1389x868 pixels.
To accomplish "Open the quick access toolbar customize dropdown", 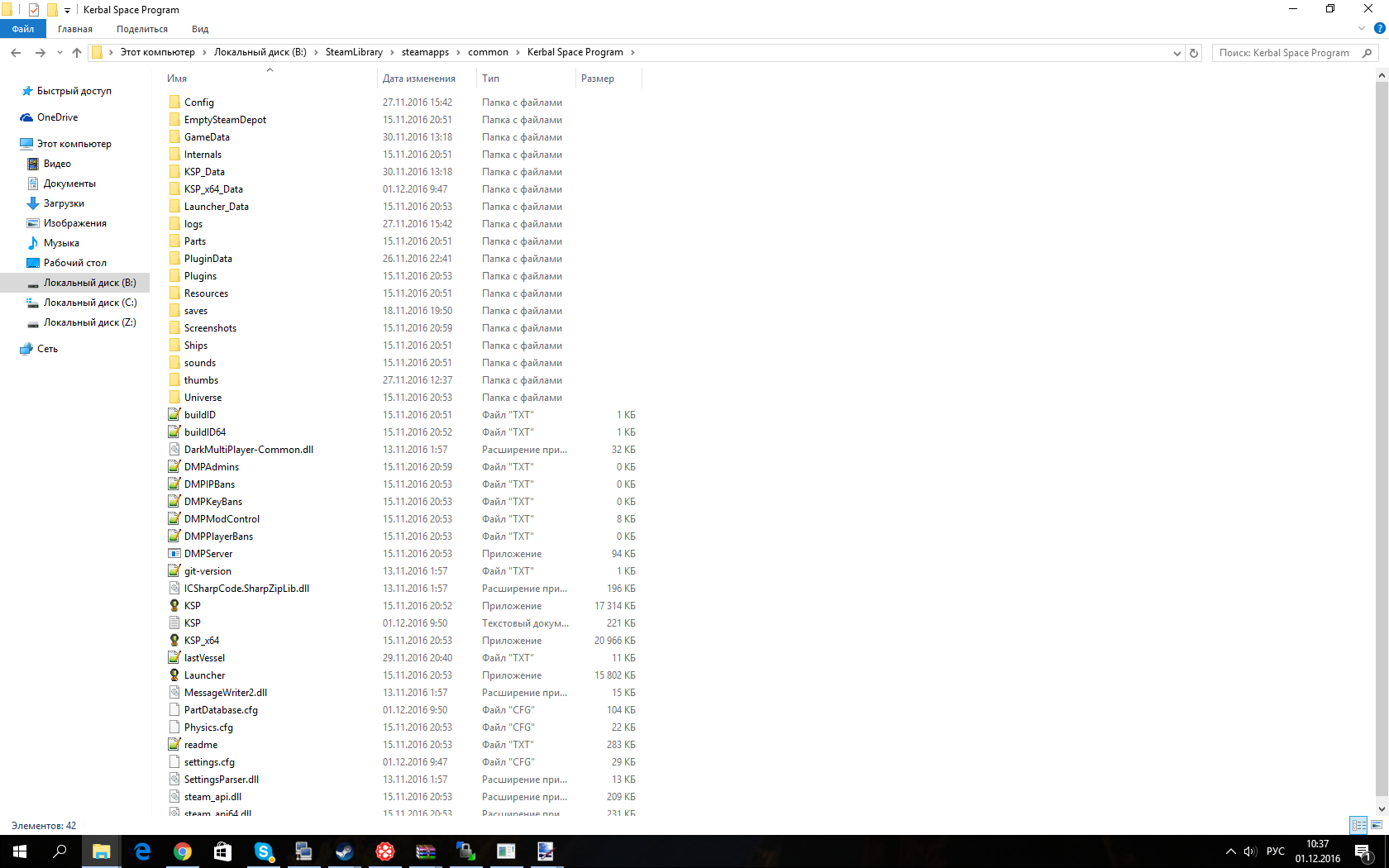I will tap(67, 11).
